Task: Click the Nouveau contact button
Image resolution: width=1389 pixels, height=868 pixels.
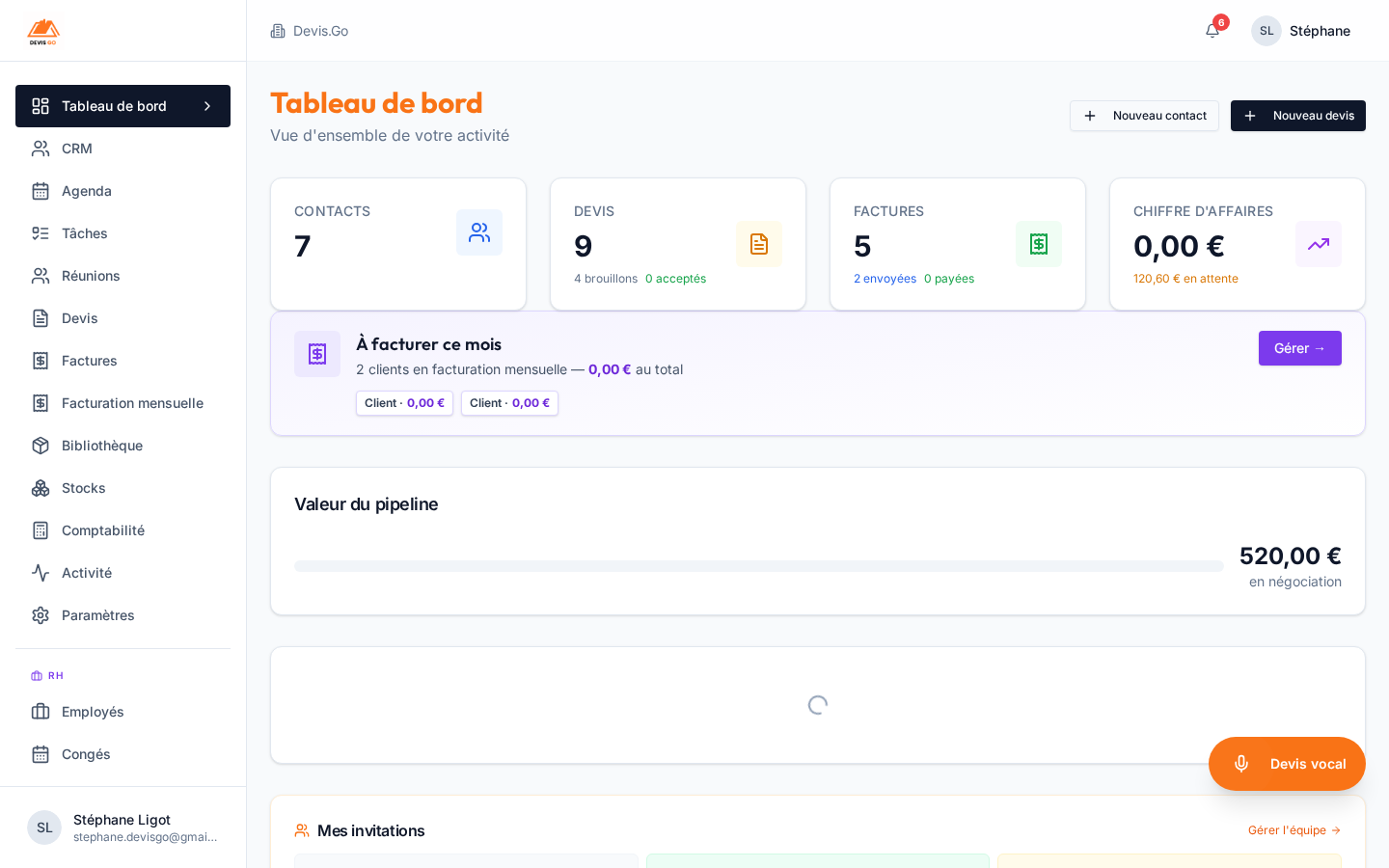Action: coord(1144,116)
